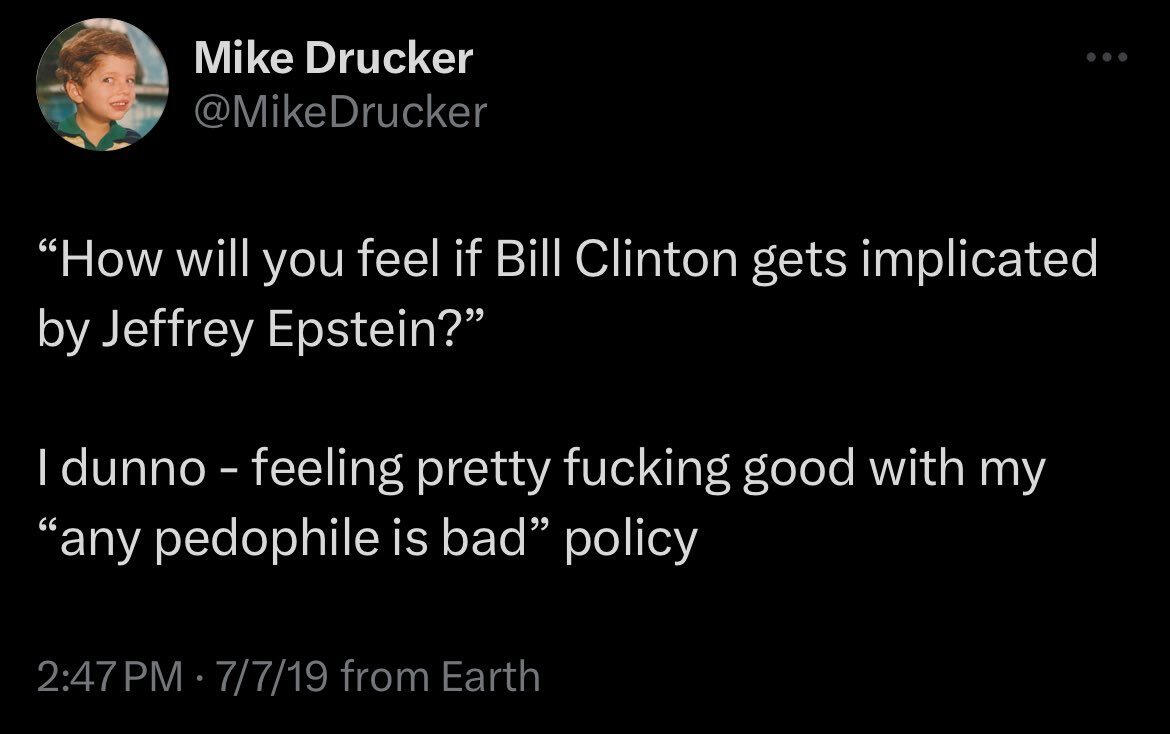Open the three-dot more options menu
This screenshot has width=1170, height=734.
pyautogui.click(x=1108, y=57)
